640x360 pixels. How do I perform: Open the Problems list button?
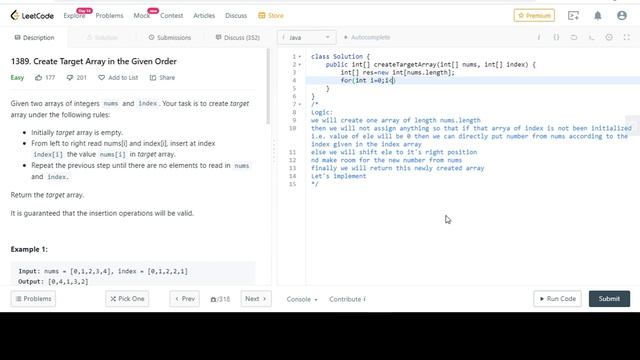[x=33, y=299]
